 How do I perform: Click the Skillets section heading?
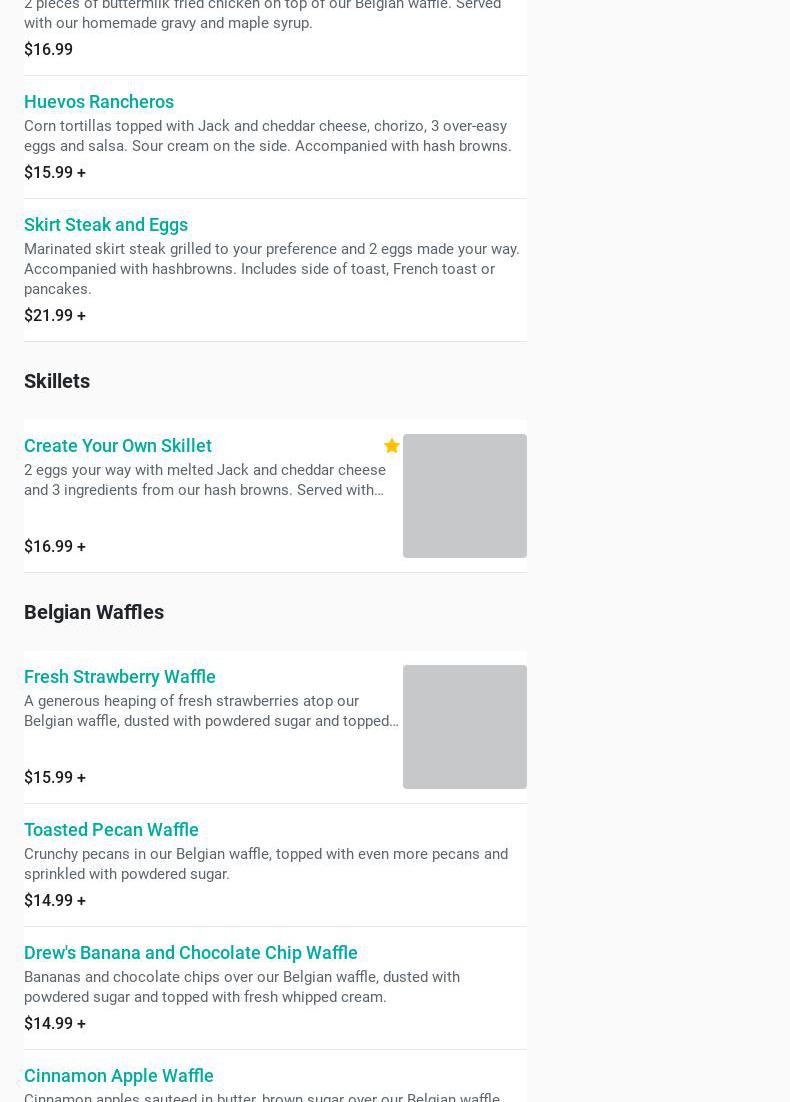tap(57, 381)
